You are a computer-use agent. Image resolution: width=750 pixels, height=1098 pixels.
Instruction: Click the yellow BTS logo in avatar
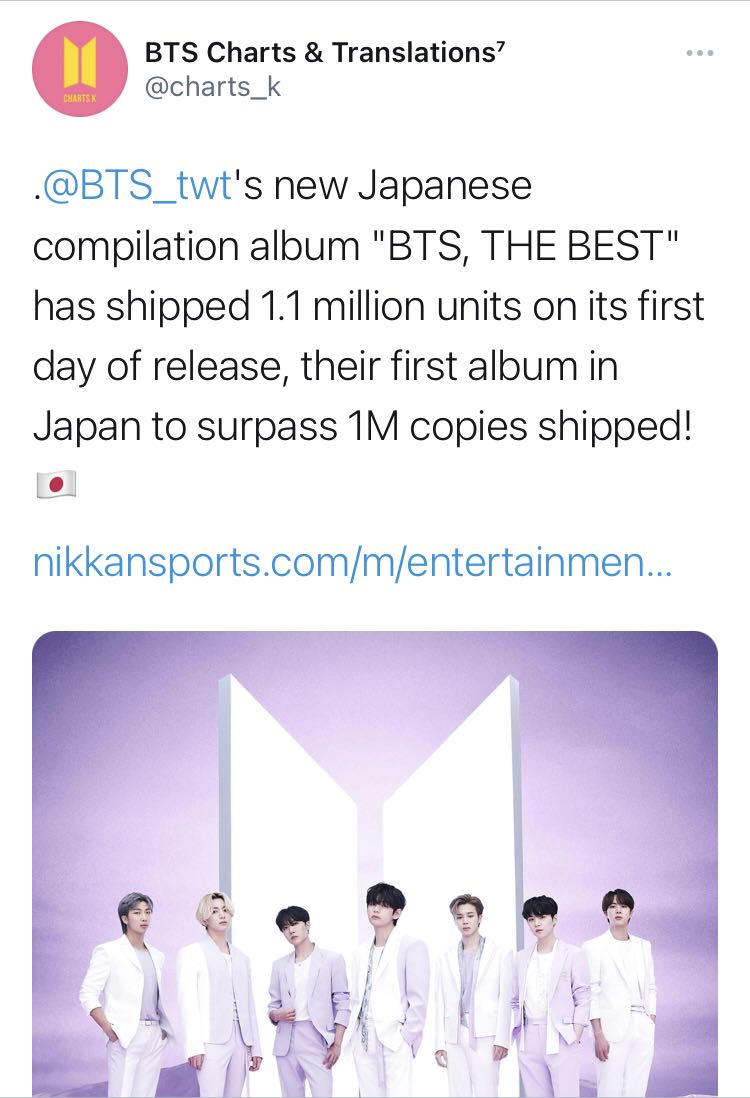coord(78,62)
